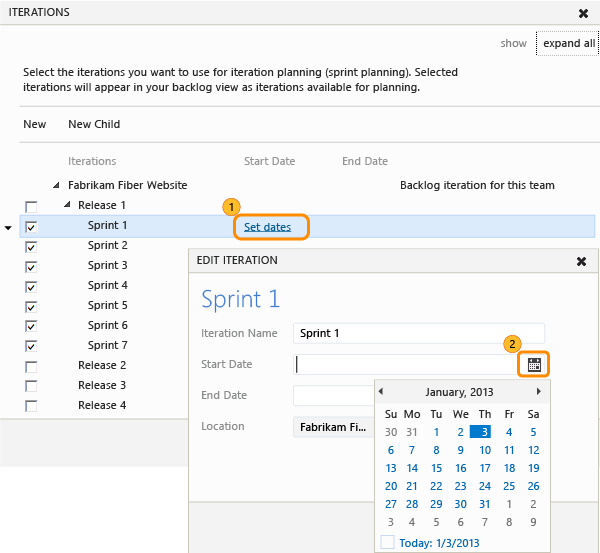The image size is (600, 553).
Task: Close the Iterations panel
Action: tap(583, 13)
